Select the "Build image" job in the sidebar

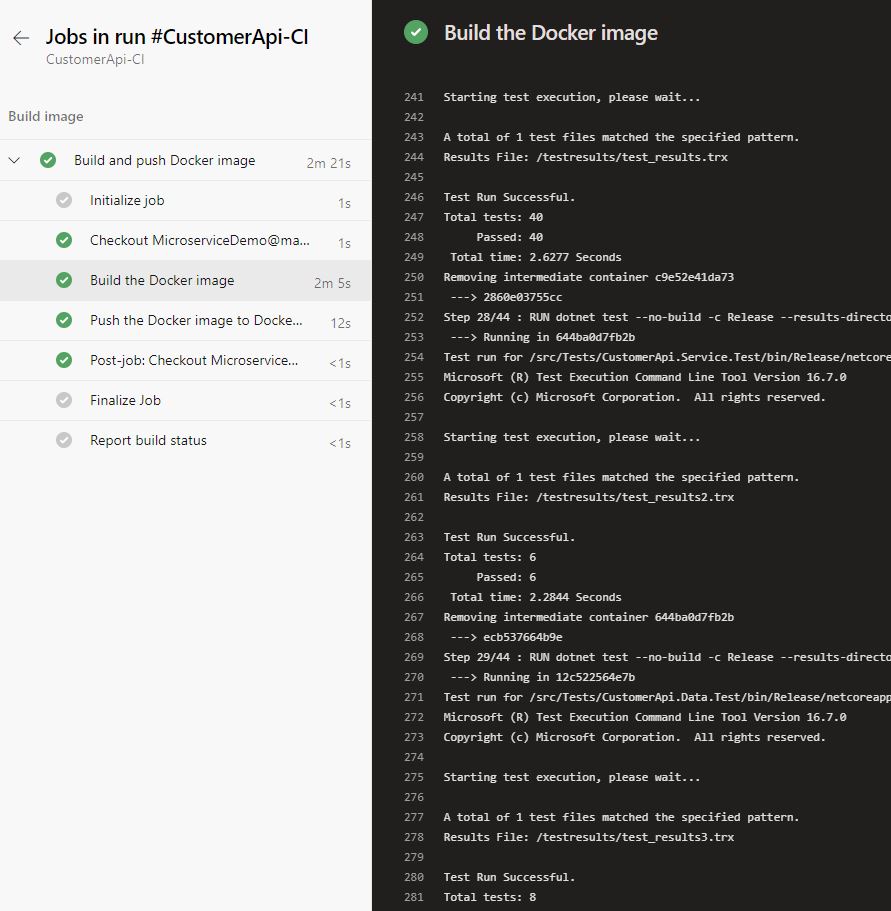(x=45, y=116)
